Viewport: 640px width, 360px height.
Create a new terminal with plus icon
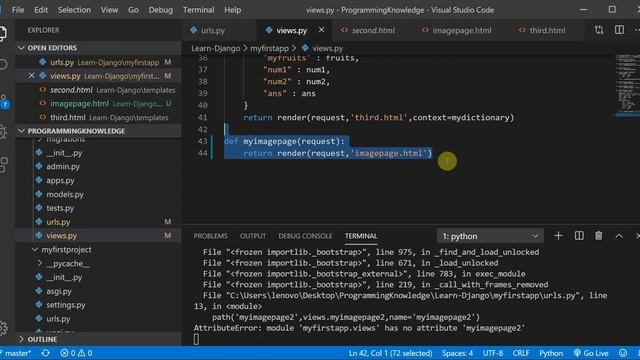558,236
